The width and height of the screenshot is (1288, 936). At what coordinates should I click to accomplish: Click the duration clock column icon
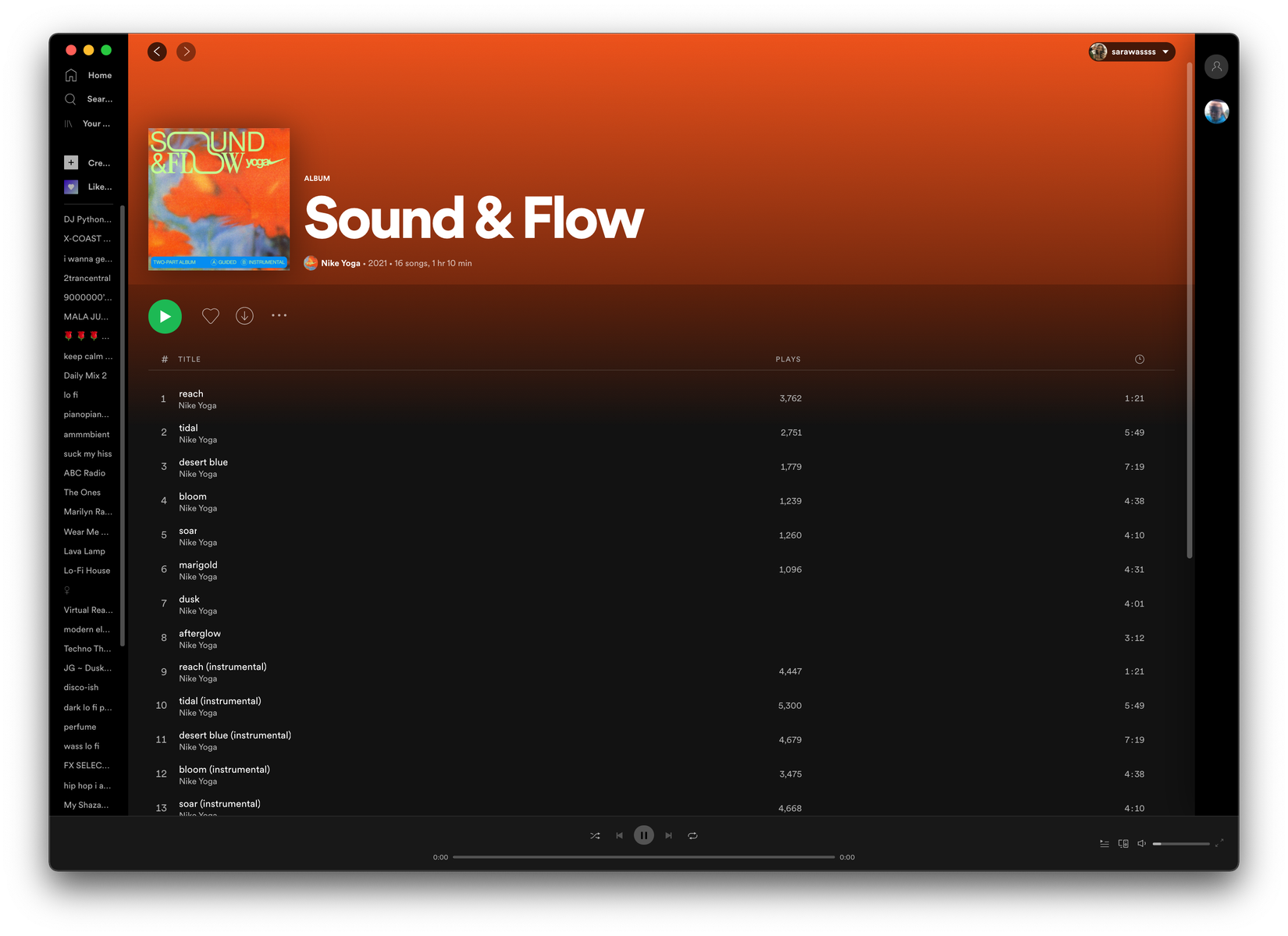point(1139,359)
